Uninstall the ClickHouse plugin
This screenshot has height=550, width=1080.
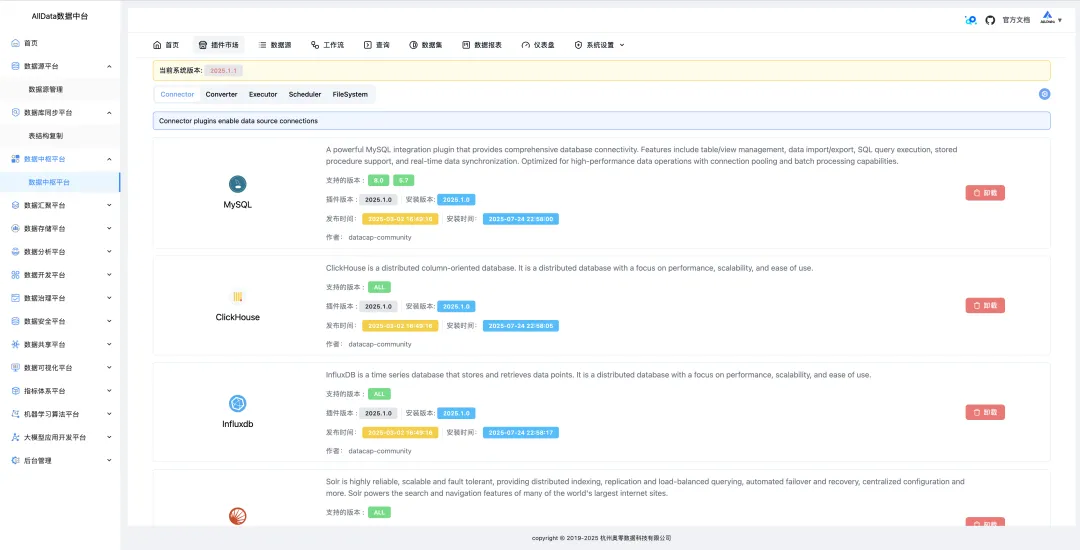pyautogui.click(x=985, y=306)
